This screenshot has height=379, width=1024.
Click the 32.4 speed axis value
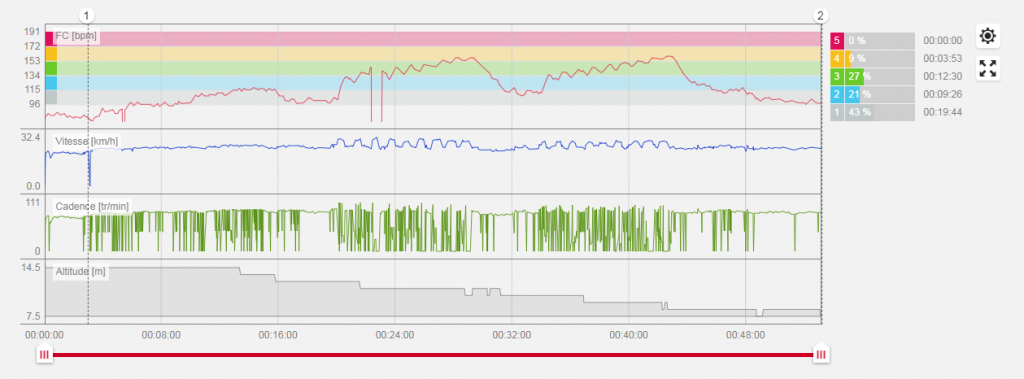tap(31, 138)
